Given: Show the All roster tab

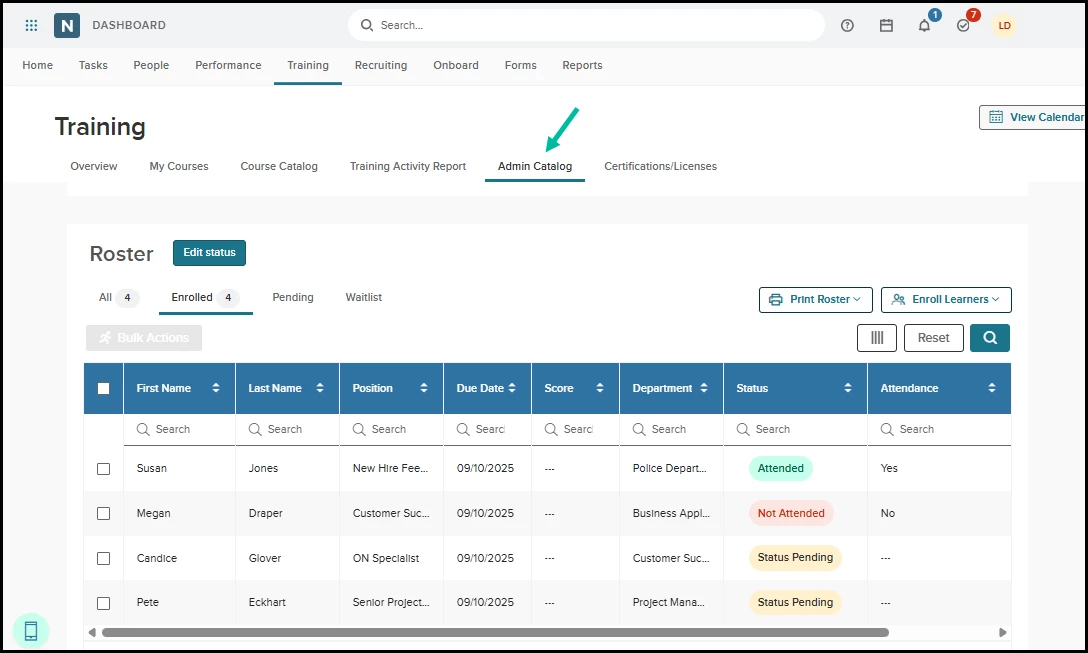Looking at the screenshot, I should 117,298.
